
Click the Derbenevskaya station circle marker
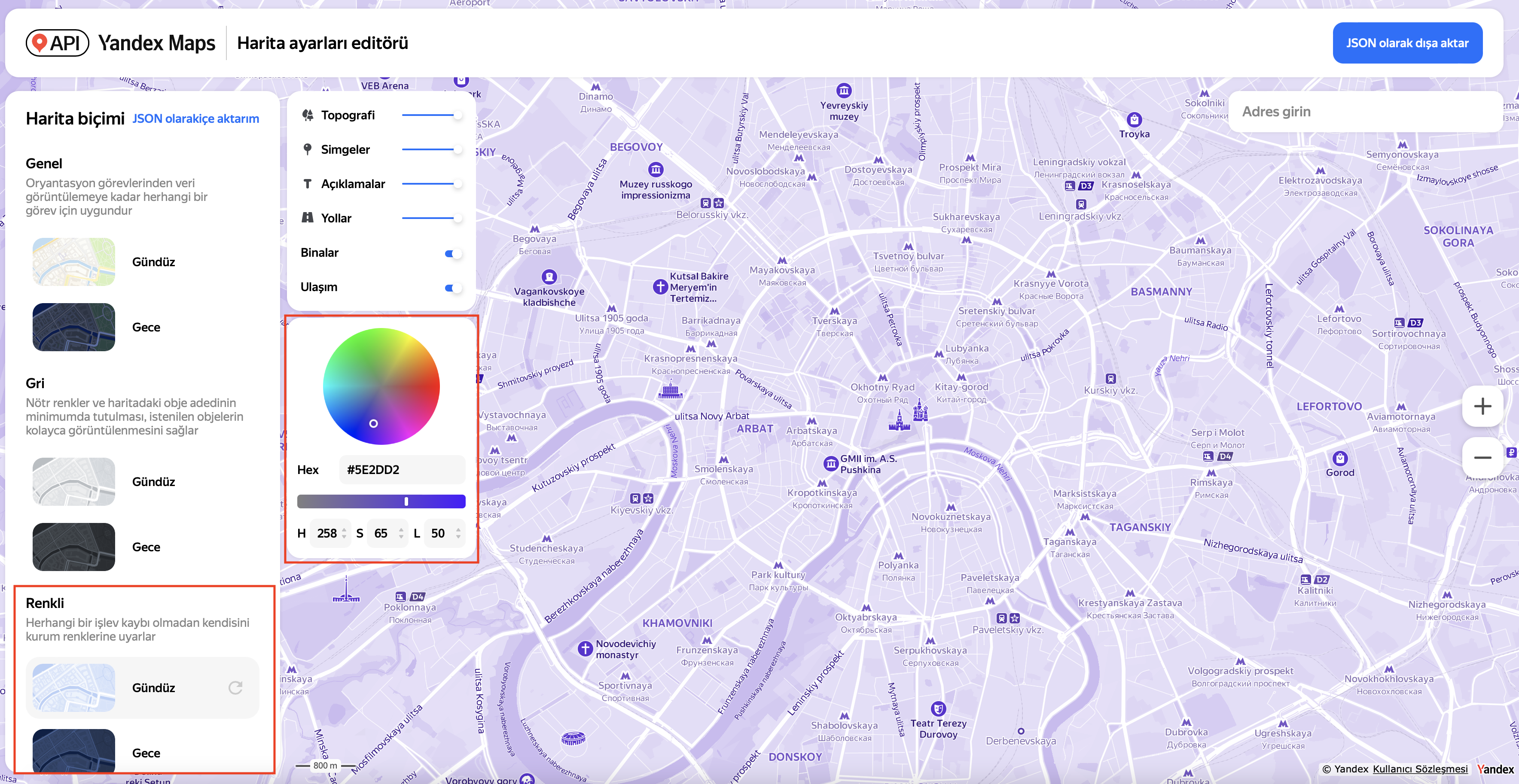1021,731
